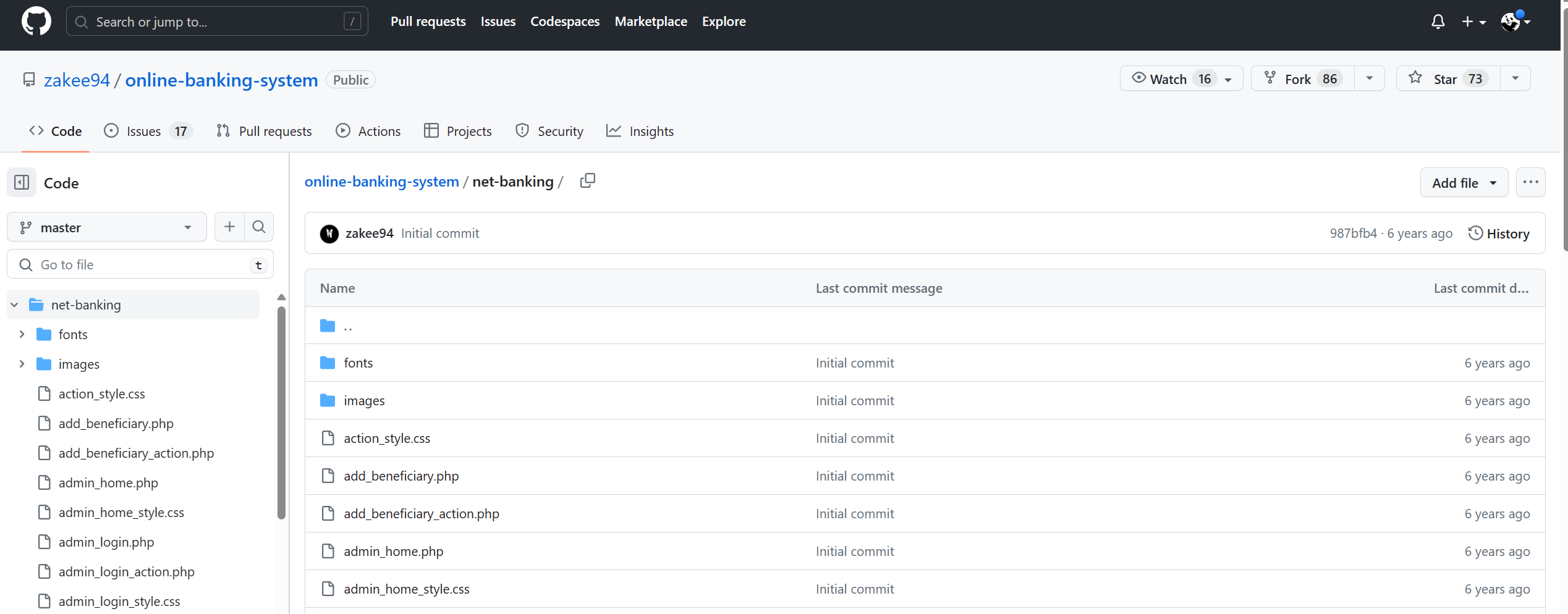Focus the Go to file field
The width and height of the screenshot is (1568, 614).
coord(140,264)
